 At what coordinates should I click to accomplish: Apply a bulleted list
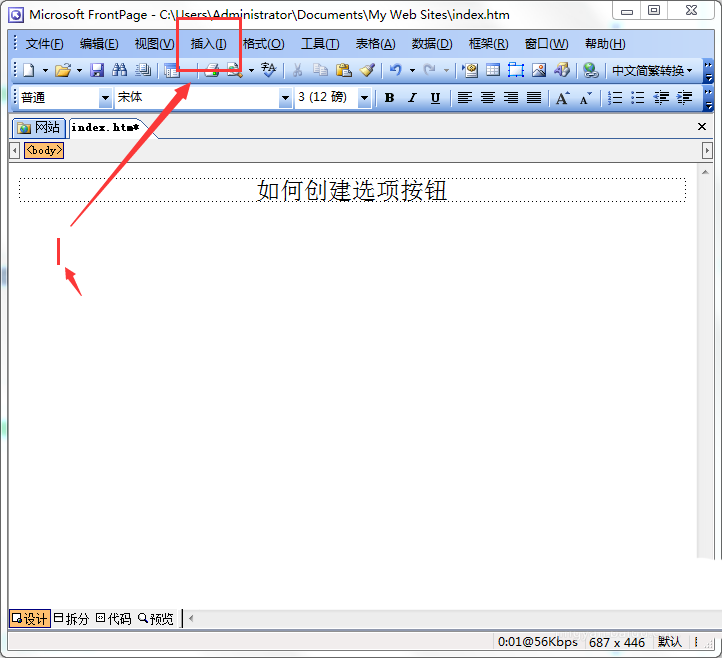(638, 98)
